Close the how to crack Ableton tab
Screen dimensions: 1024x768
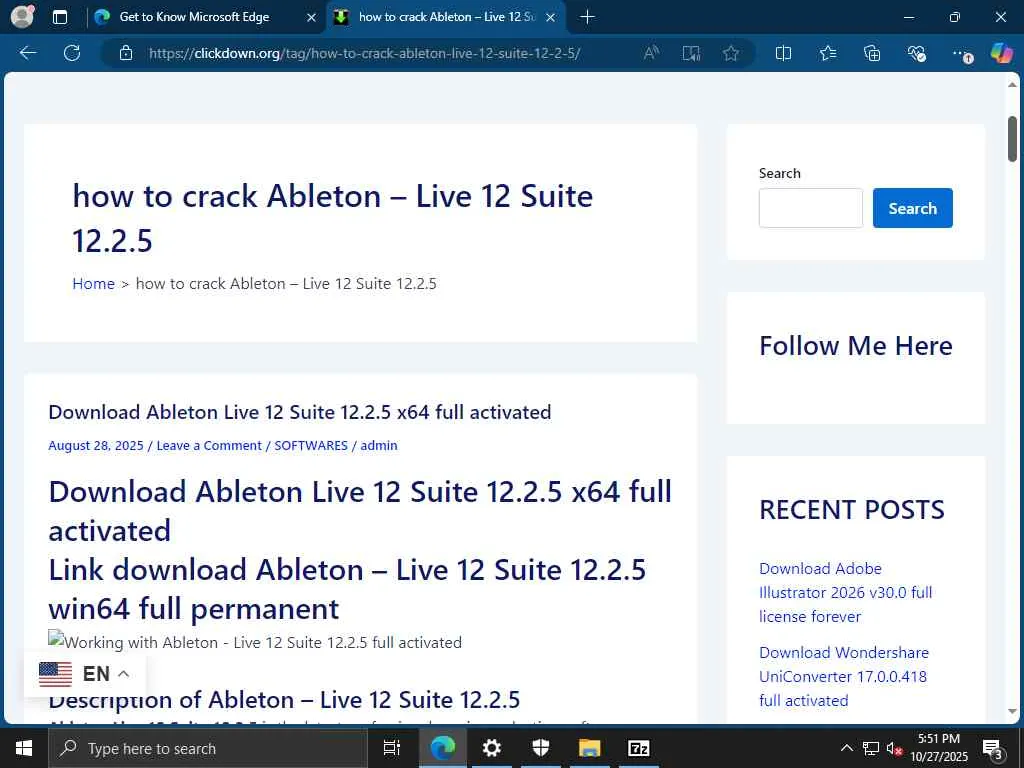551,18
